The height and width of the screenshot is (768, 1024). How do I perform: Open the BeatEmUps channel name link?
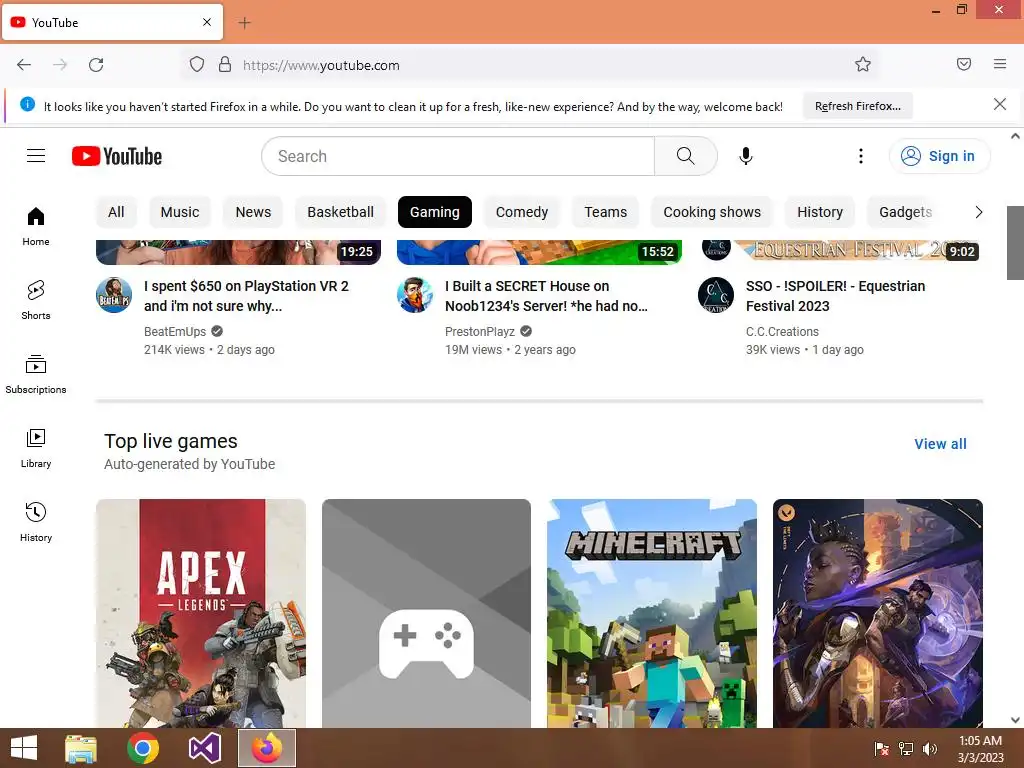tap(175, 332)
